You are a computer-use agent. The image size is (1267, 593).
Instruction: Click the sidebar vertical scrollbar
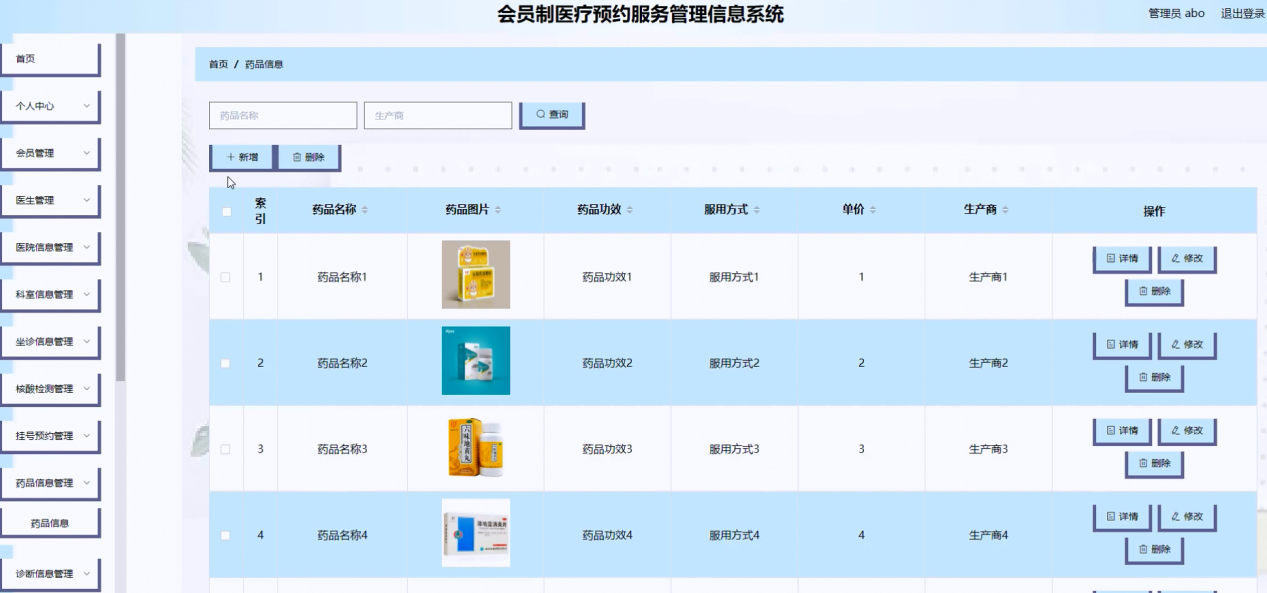[x=120, y=207]
